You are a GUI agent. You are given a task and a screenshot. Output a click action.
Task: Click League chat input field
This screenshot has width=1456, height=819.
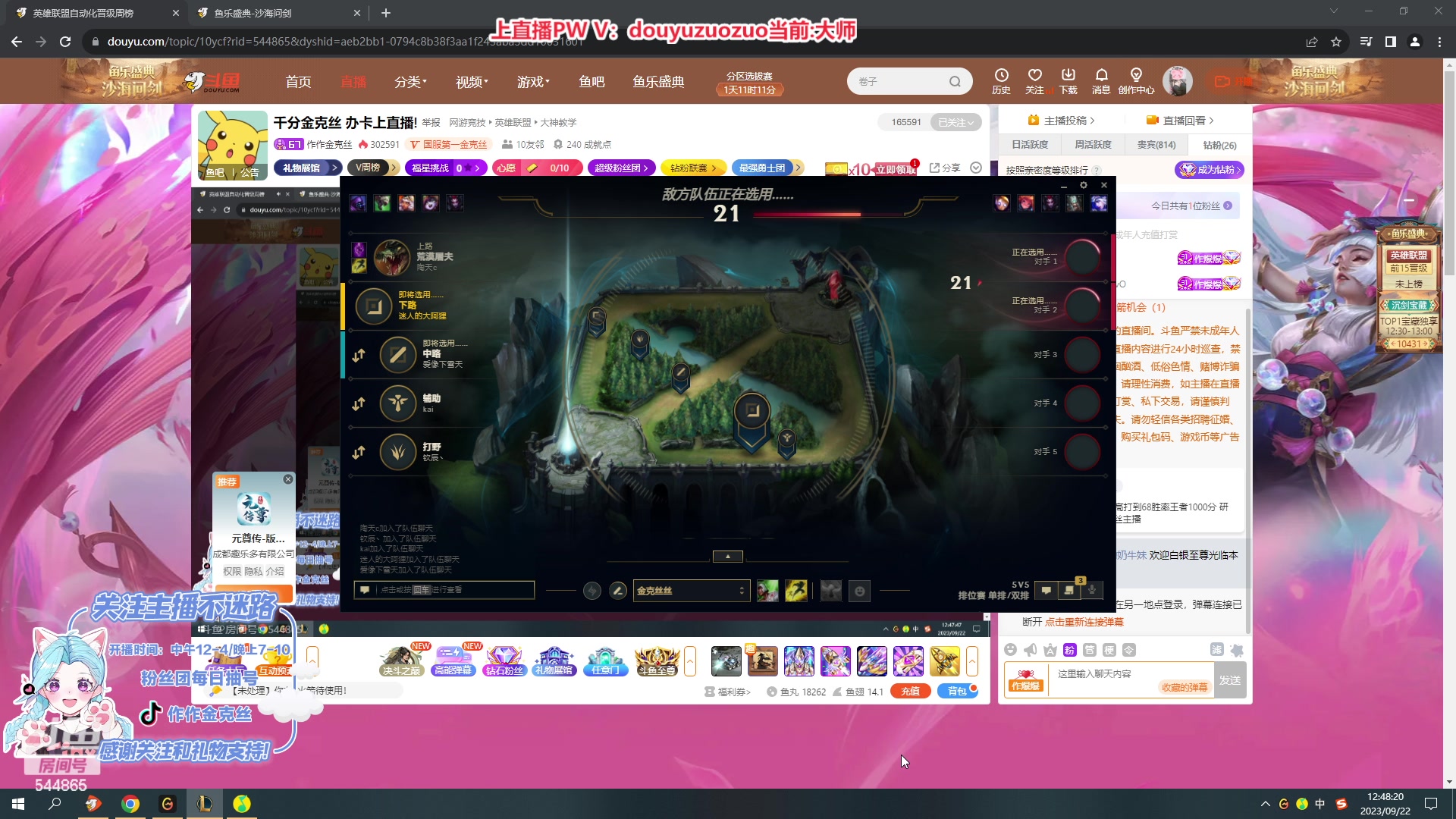444,590
